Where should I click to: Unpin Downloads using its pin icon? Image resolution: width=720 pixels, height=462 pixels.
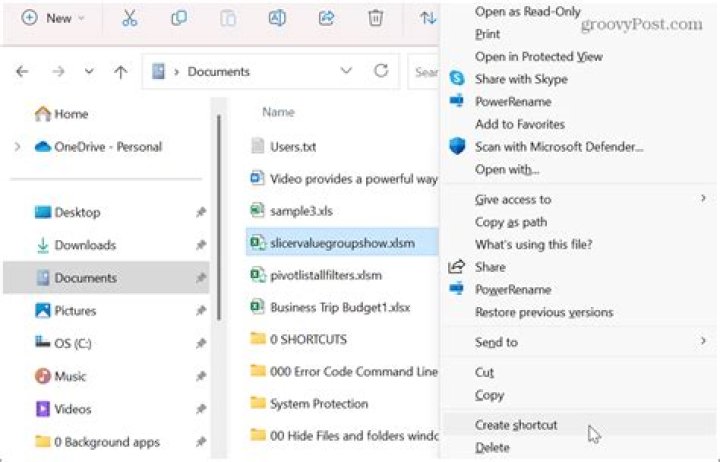pos(201,245)
